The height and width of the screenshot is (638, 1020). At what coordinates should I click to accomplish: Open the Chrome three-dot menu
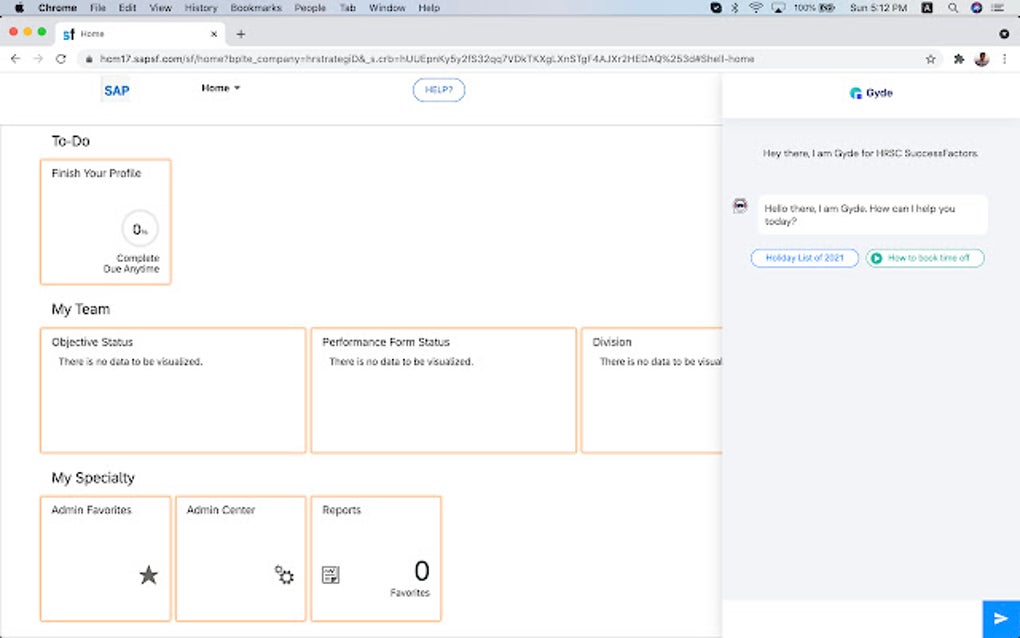click(1004, 59)
